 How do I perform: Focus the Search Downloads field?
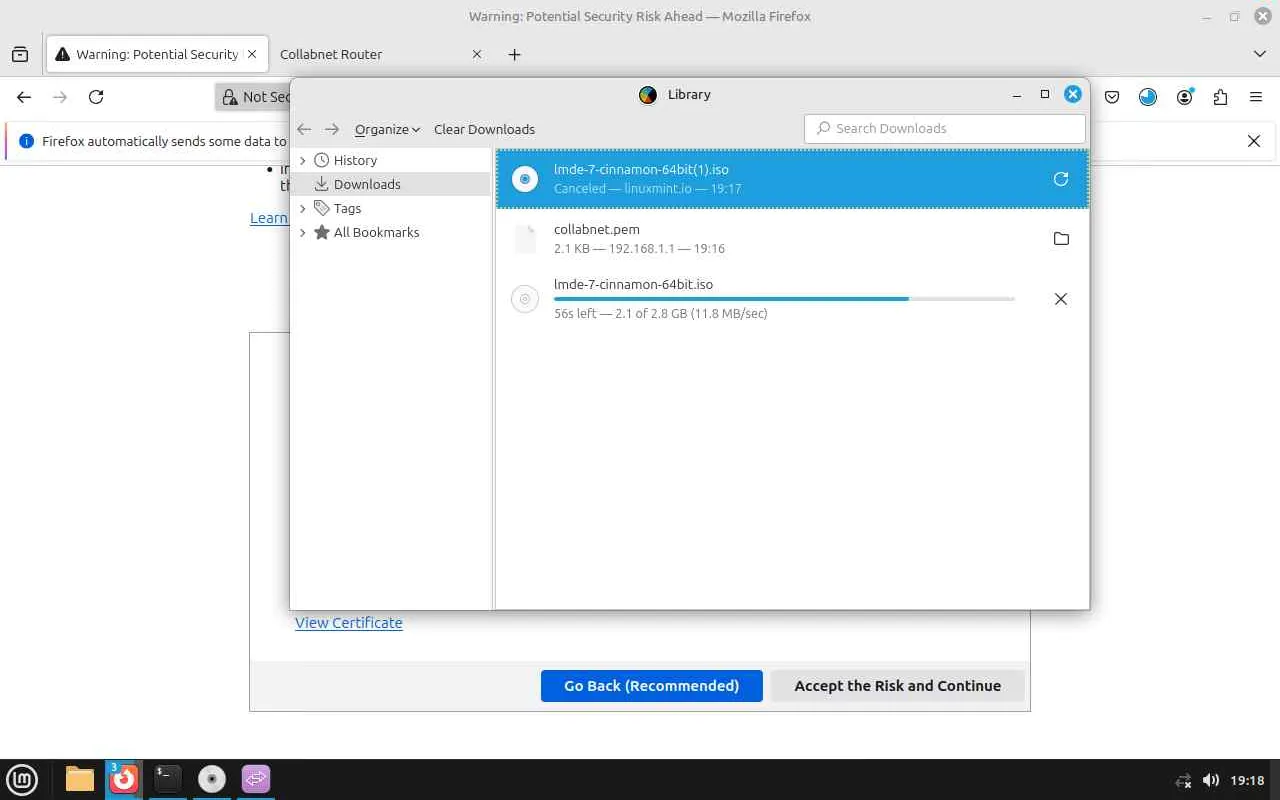pos(945,128)
